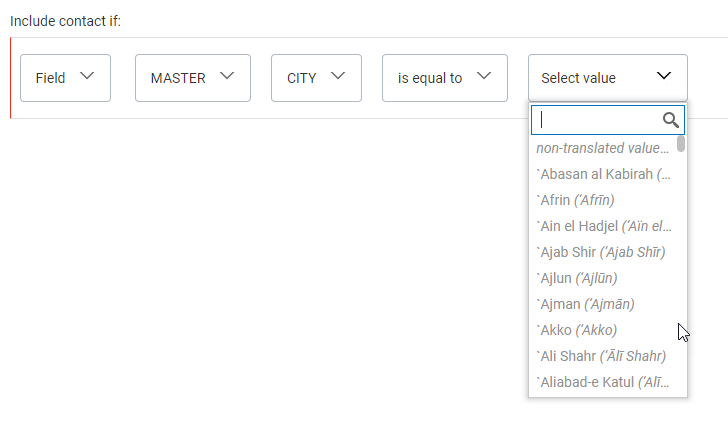Select the non-translated value option
The width and height of the screenshot is (728, 427).
point(603,148)
